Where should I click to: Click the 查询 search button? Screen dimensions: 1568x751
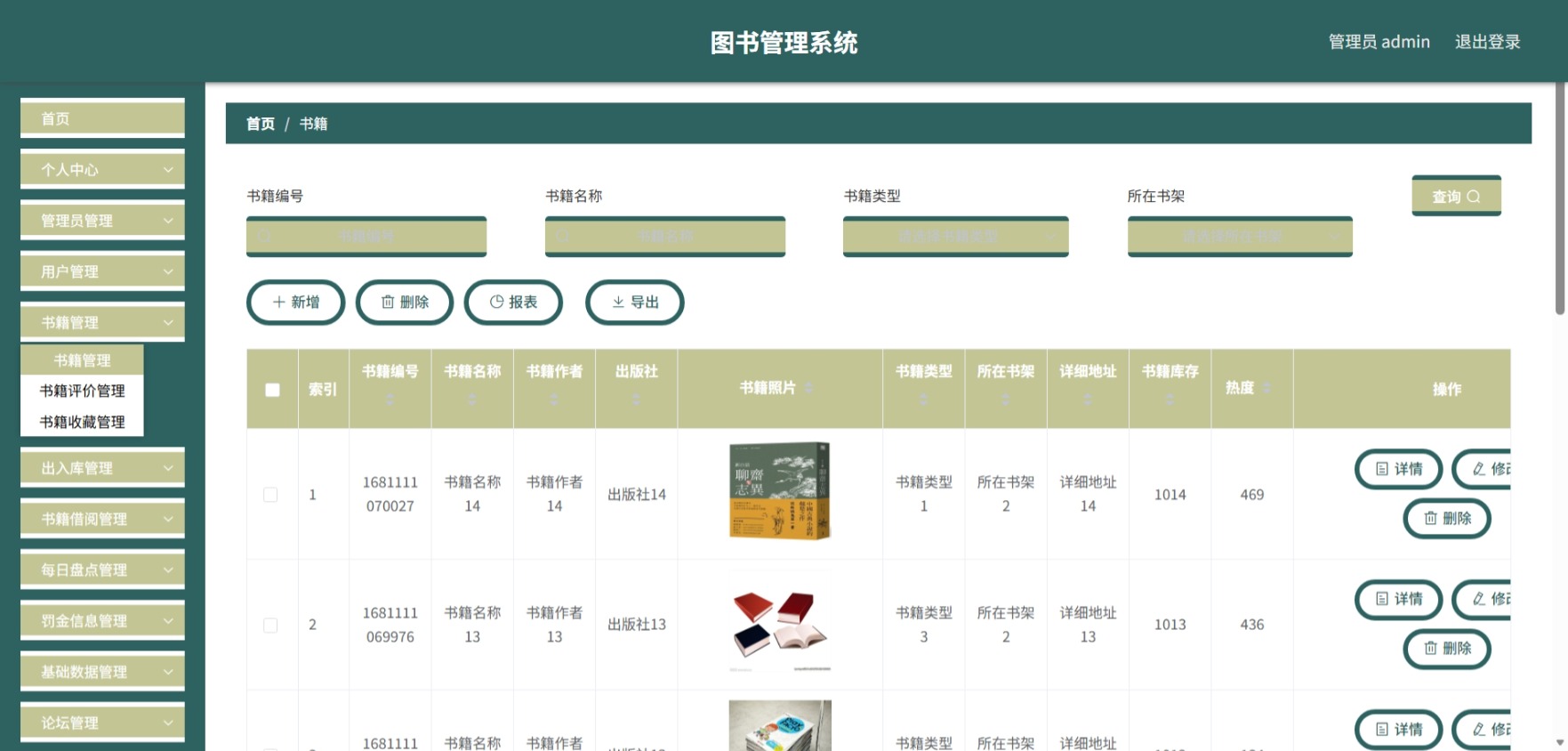pos(1456,196)
